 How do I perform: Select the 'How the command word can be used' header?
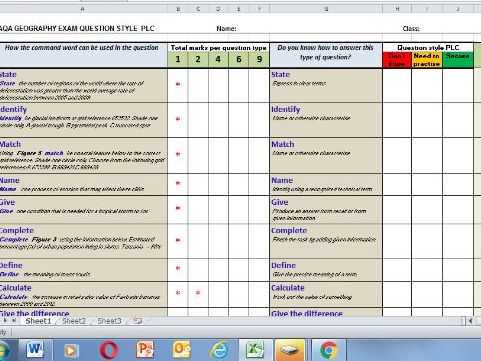point(83,55)
